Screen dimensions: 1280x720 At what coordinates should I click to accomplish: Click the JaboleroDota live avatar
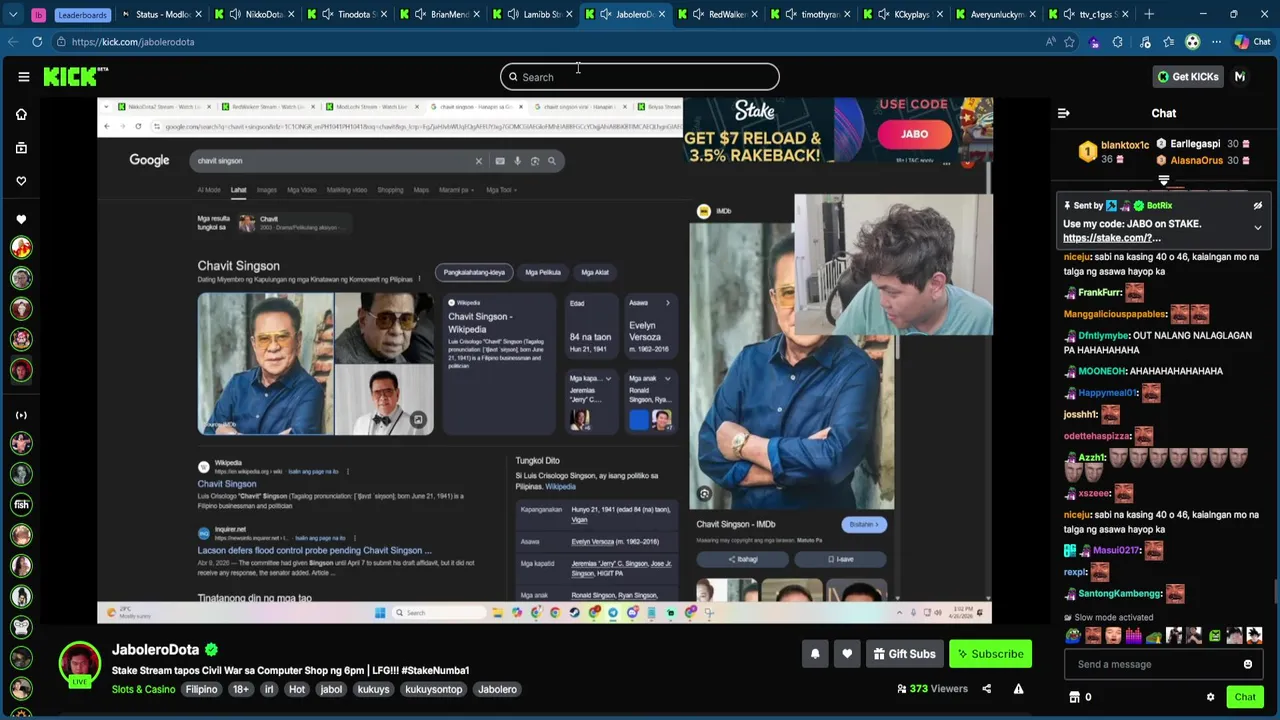79,664
